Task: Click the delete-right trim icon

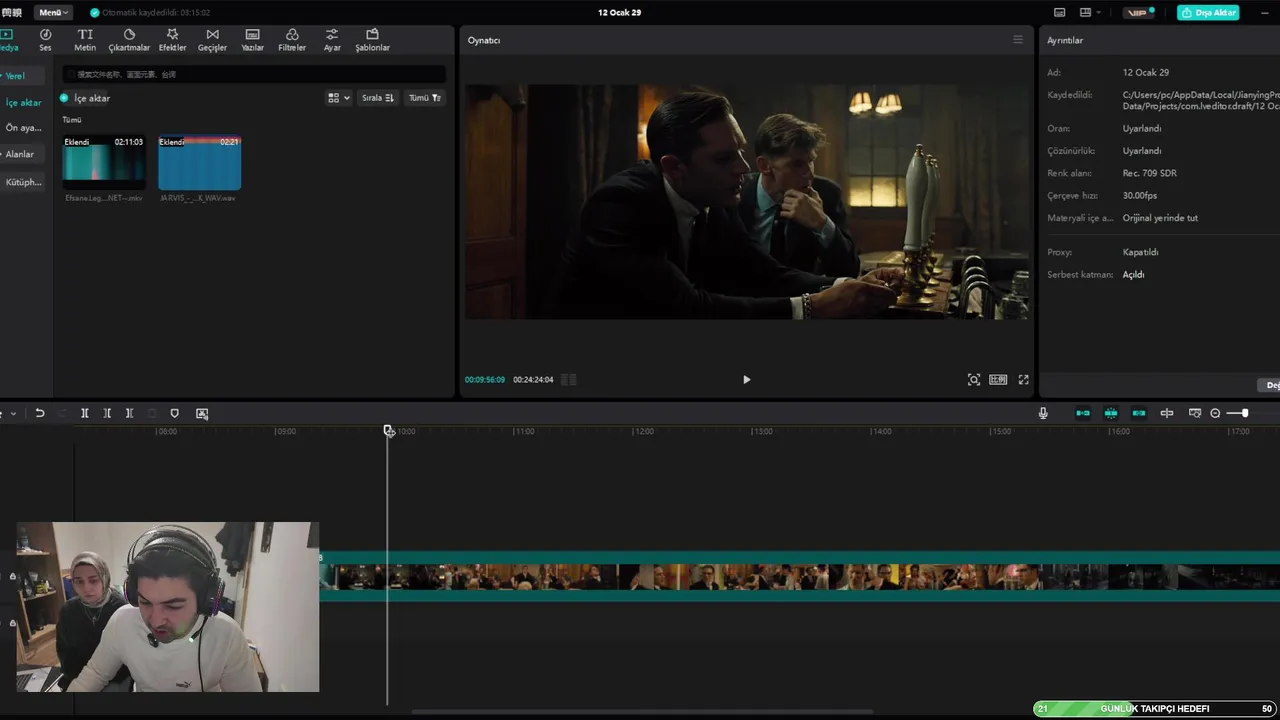Action: (x=129, y=413)
